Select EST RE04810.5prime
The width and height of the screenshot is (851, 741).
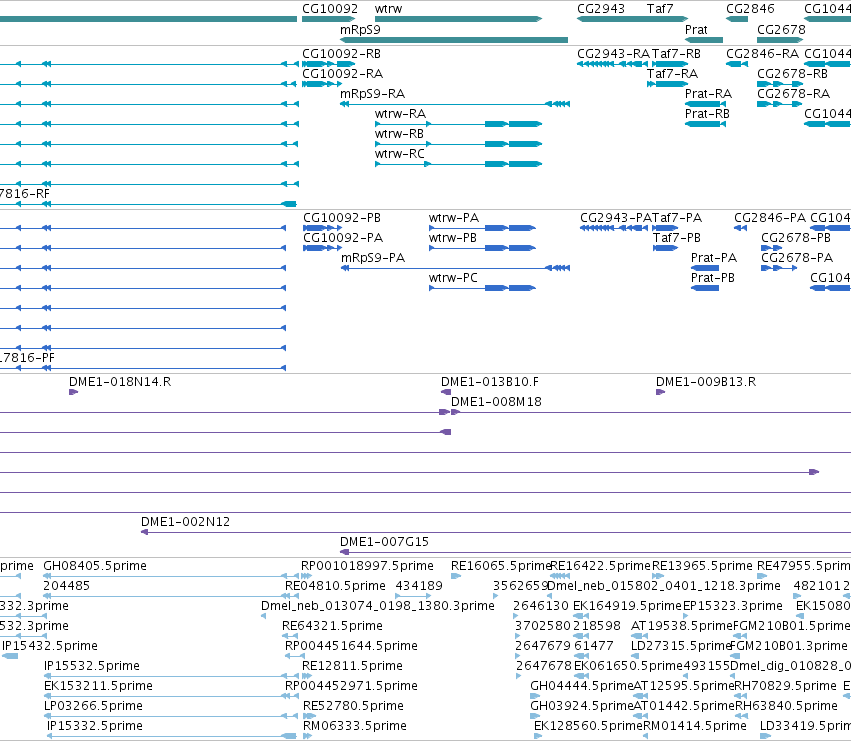(x=335, y=586)
